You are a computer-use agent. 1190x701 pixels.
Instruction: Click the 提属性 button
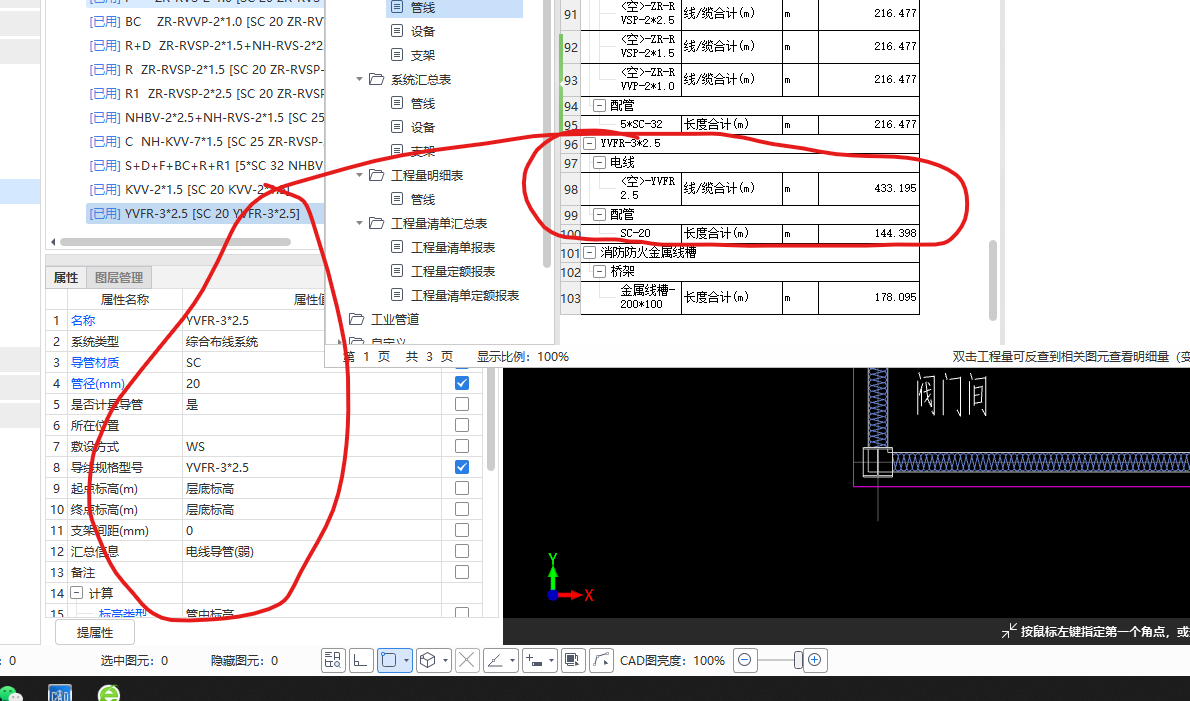(x=95, y=632)
